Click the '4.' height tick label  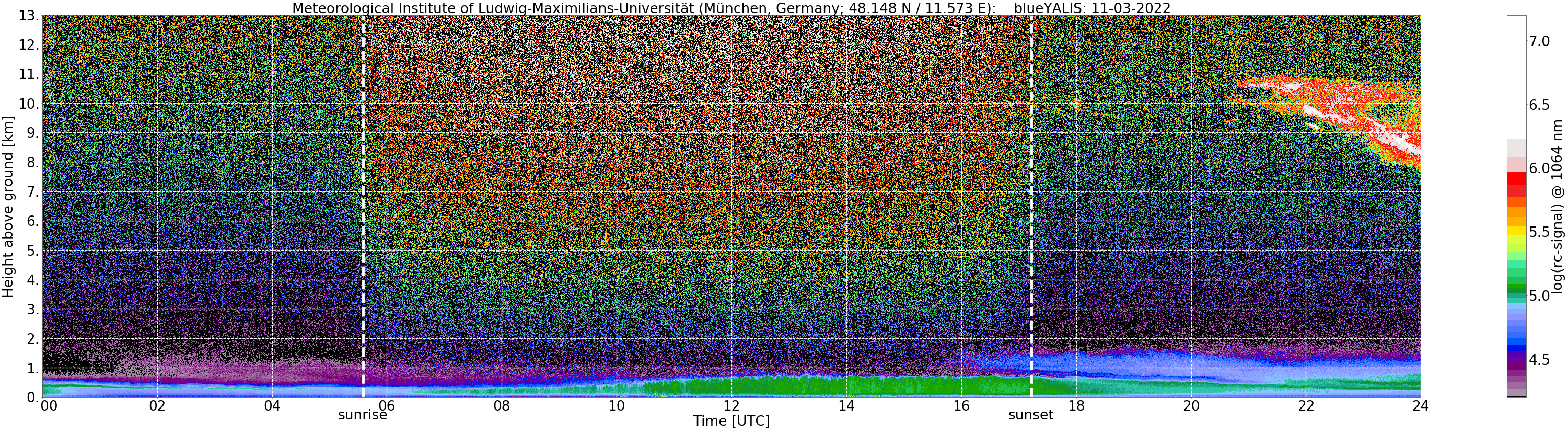(x=33, y=280)
